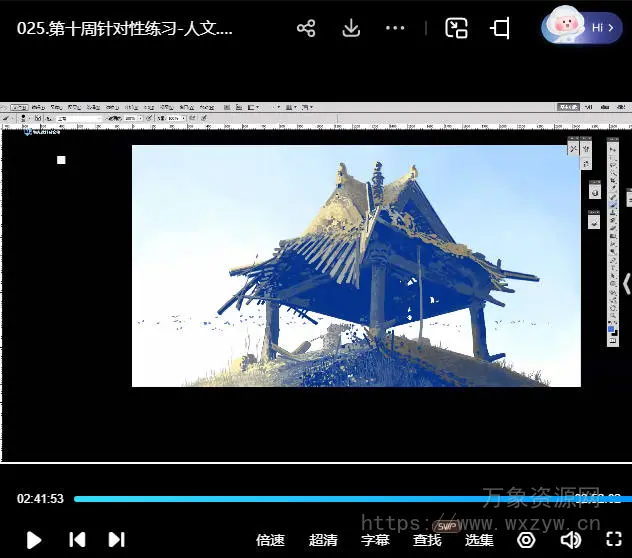Expand the right side panel arrow
The image size is (632, 558).
[x=626, y=283]
